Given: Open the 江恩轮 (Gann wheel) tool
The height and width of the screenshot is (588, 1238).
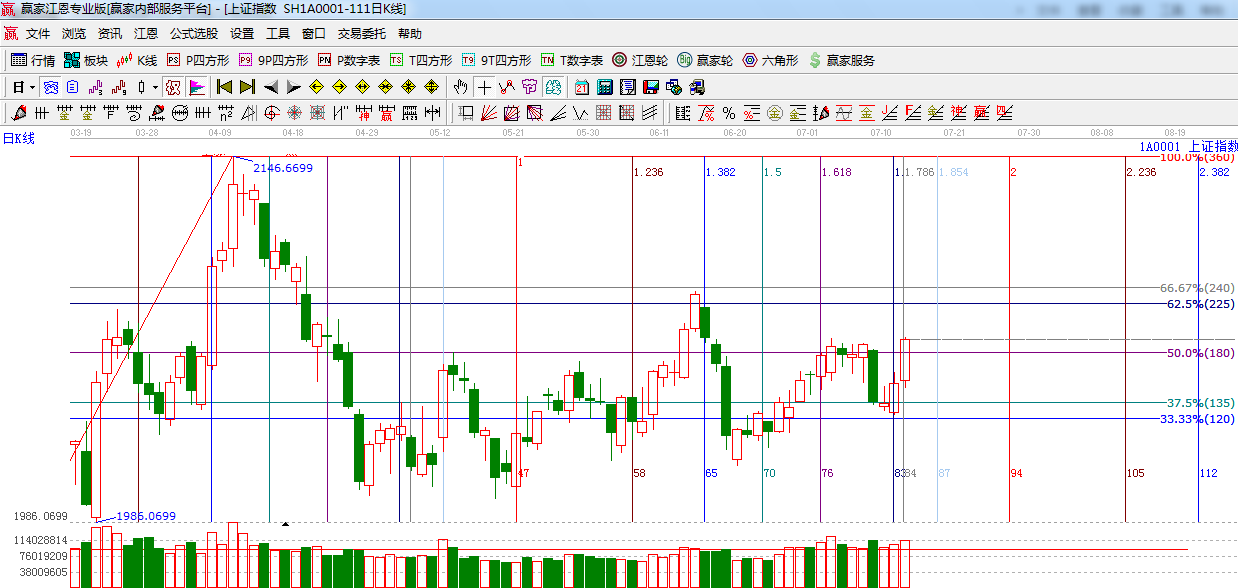Looking at the screenshot, I should [x=640, y=60].
